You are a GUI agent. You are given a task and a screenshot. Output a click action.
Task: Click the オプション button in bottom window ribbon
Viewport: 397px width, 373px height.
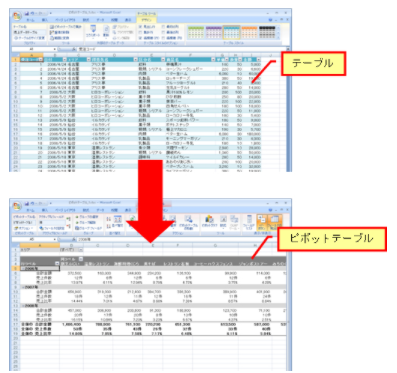pos(24,228)
